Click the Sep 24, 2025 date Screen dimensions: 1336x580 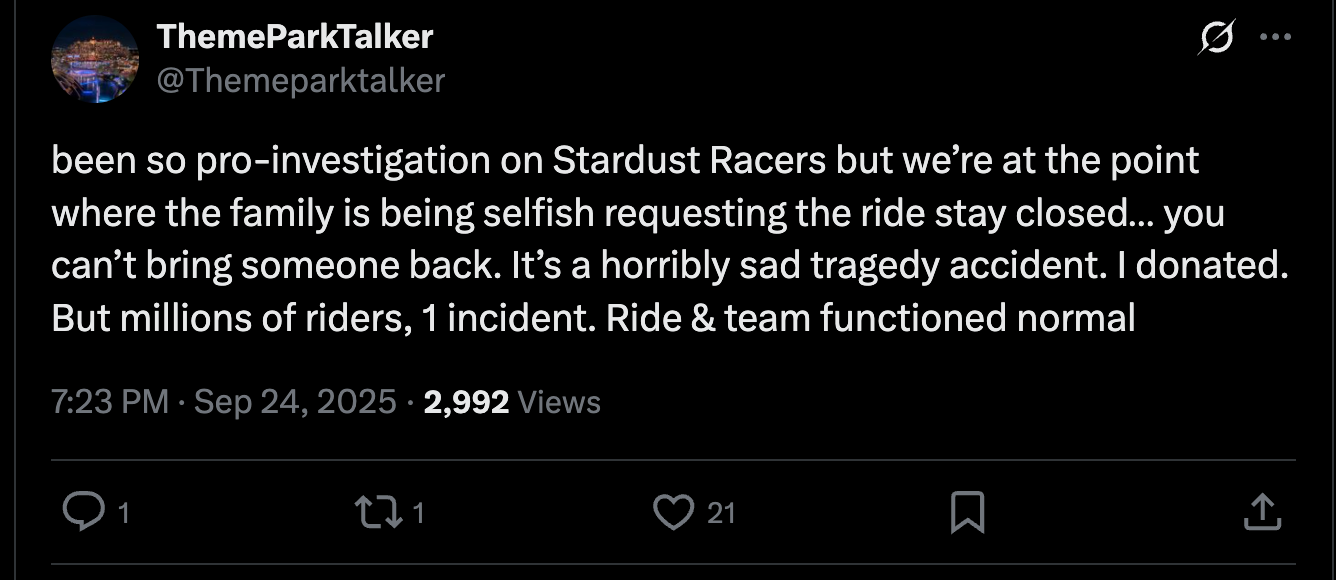pos(295,402)
